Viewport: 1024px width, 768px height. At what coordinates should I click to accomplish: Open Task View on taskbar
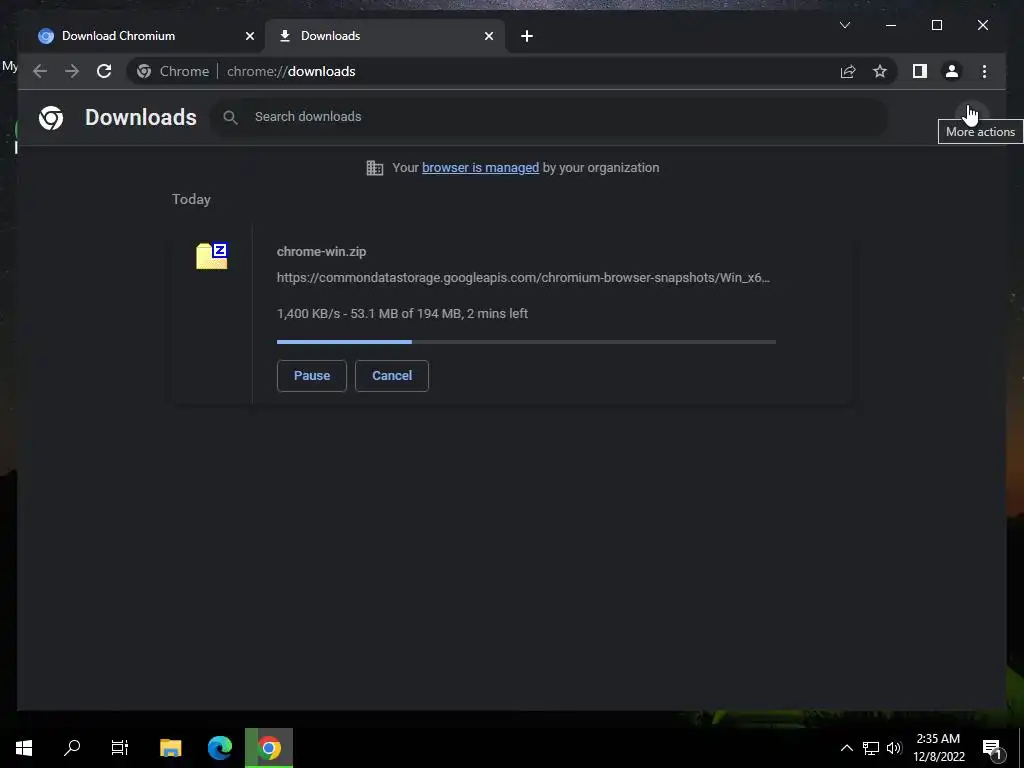[x=120, y=747]
